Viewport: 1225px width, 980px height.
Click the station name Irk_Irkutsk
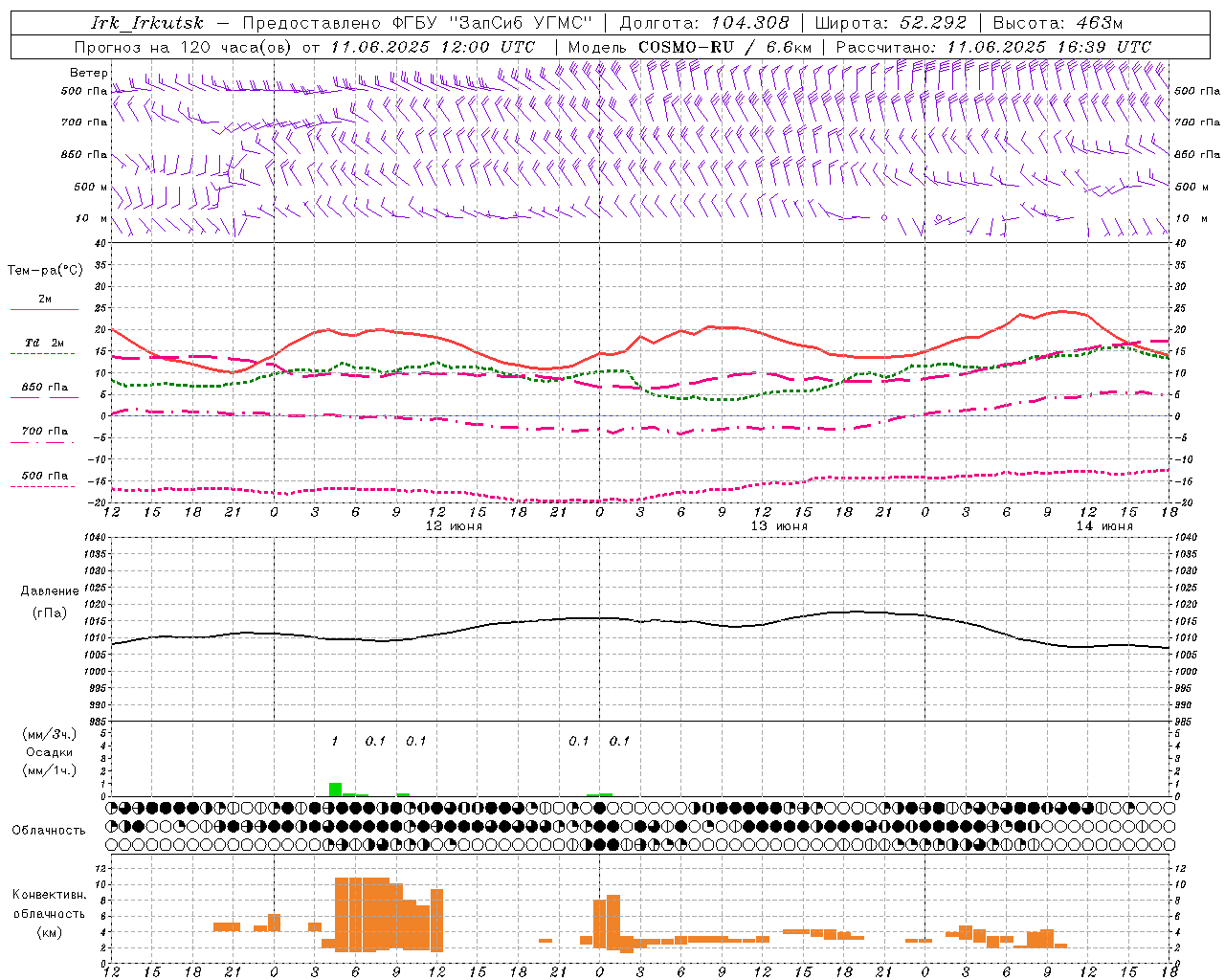click(x=146, y=23)
